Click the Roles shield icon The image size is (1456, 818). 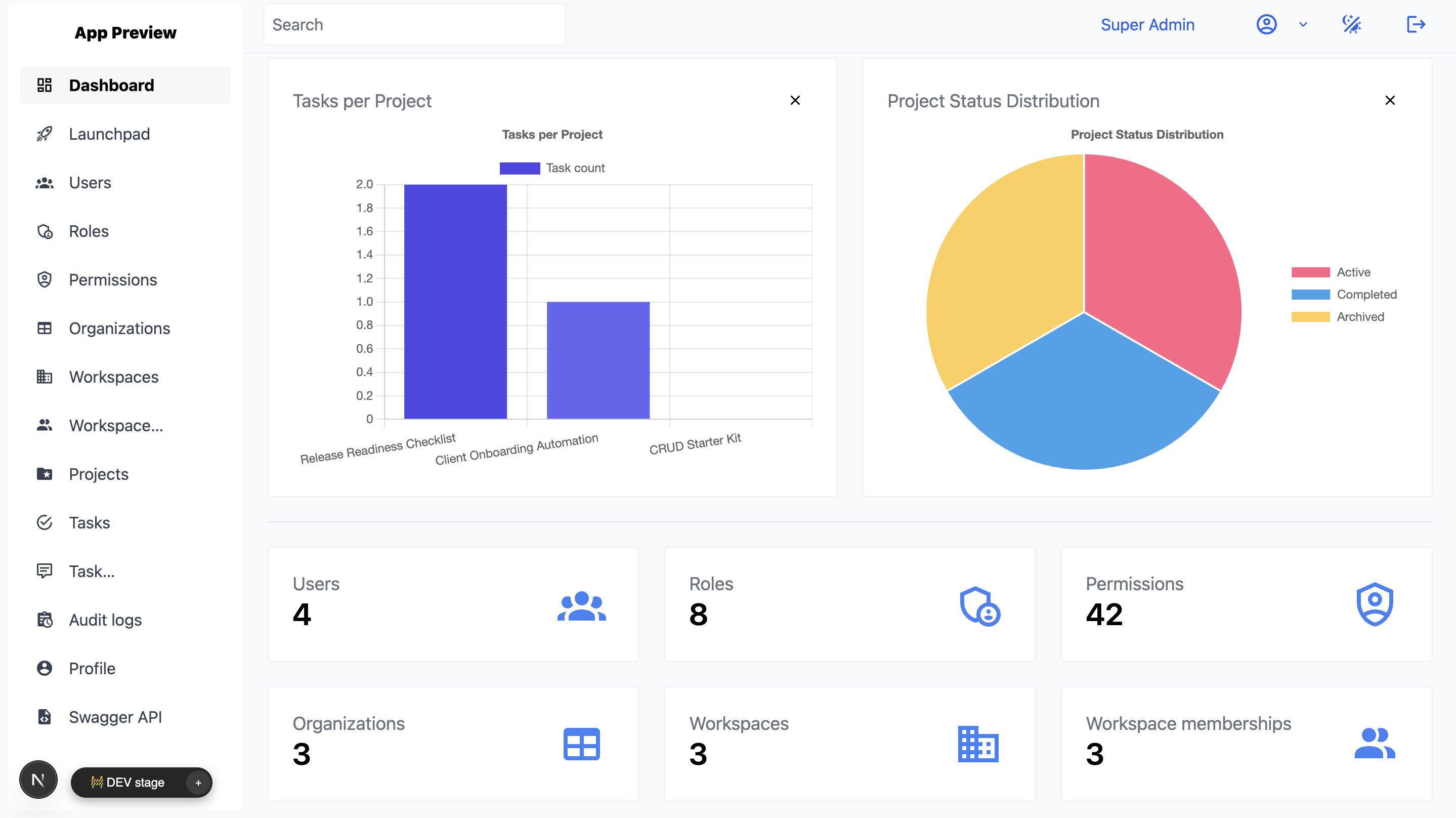(45, 231)
